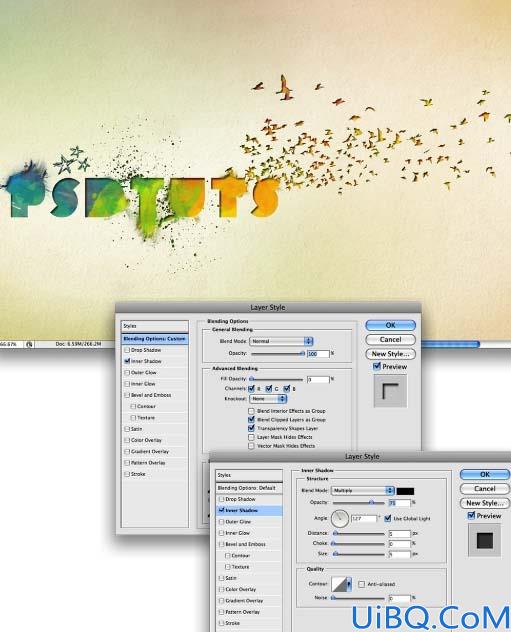
Task: Select Blending Options: Custom in styles list
Action: pyautogui.click(x=154, y=339)
